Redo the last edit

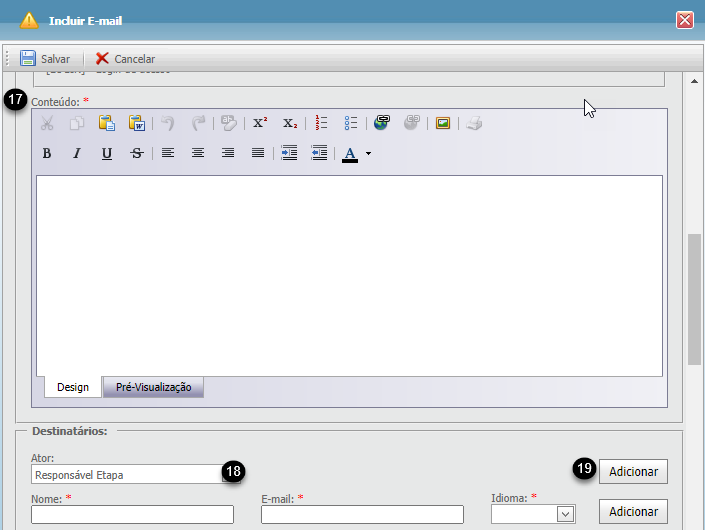pyautogui.click(x=198, y=123)
